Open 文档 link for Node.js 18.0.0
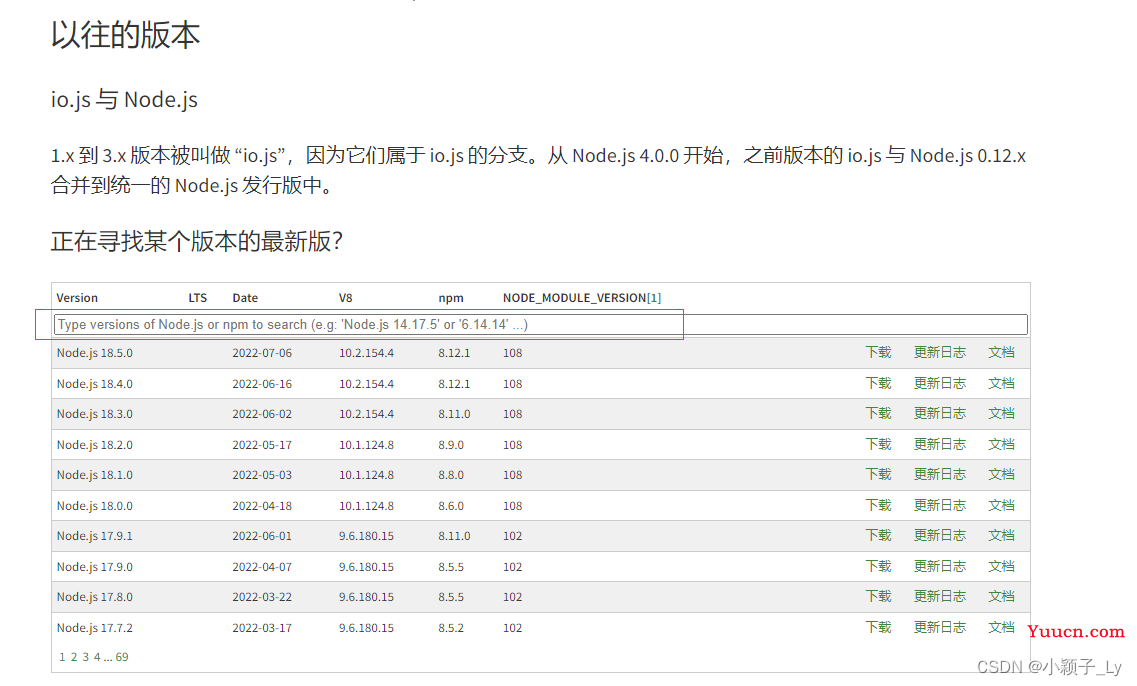1137x686 pixels. [1001, 505]
